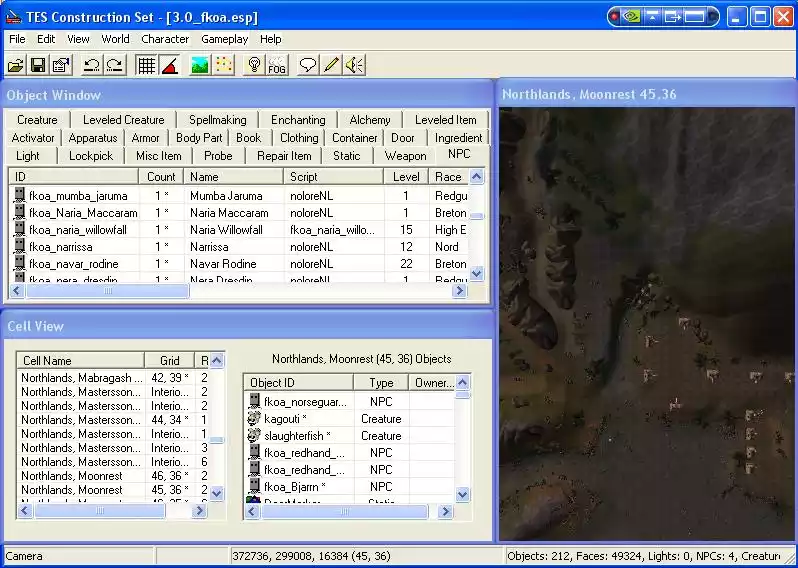Switch to the Armor tab
The height and width of the screenshot is (568, 798).
[145, 138]
